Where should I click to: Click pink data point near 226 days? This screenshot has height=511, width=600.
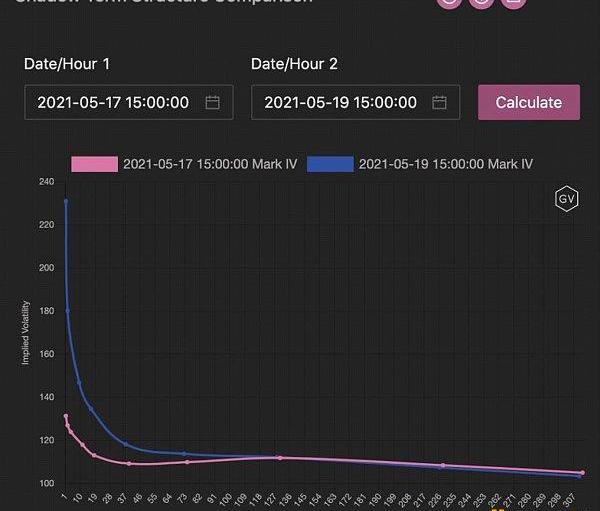click(442, 466)
